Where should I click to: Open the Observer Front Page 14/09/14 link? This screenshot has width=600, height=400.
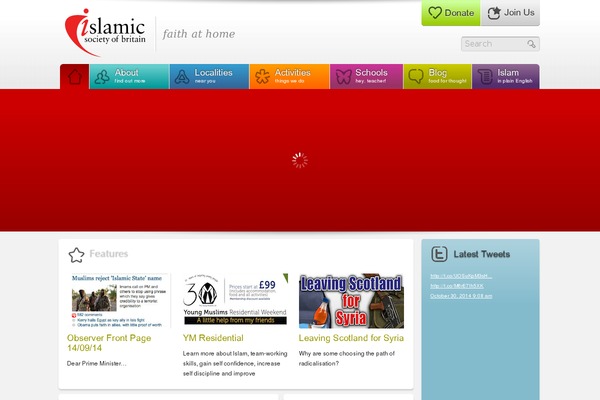[x=109, y=343]
